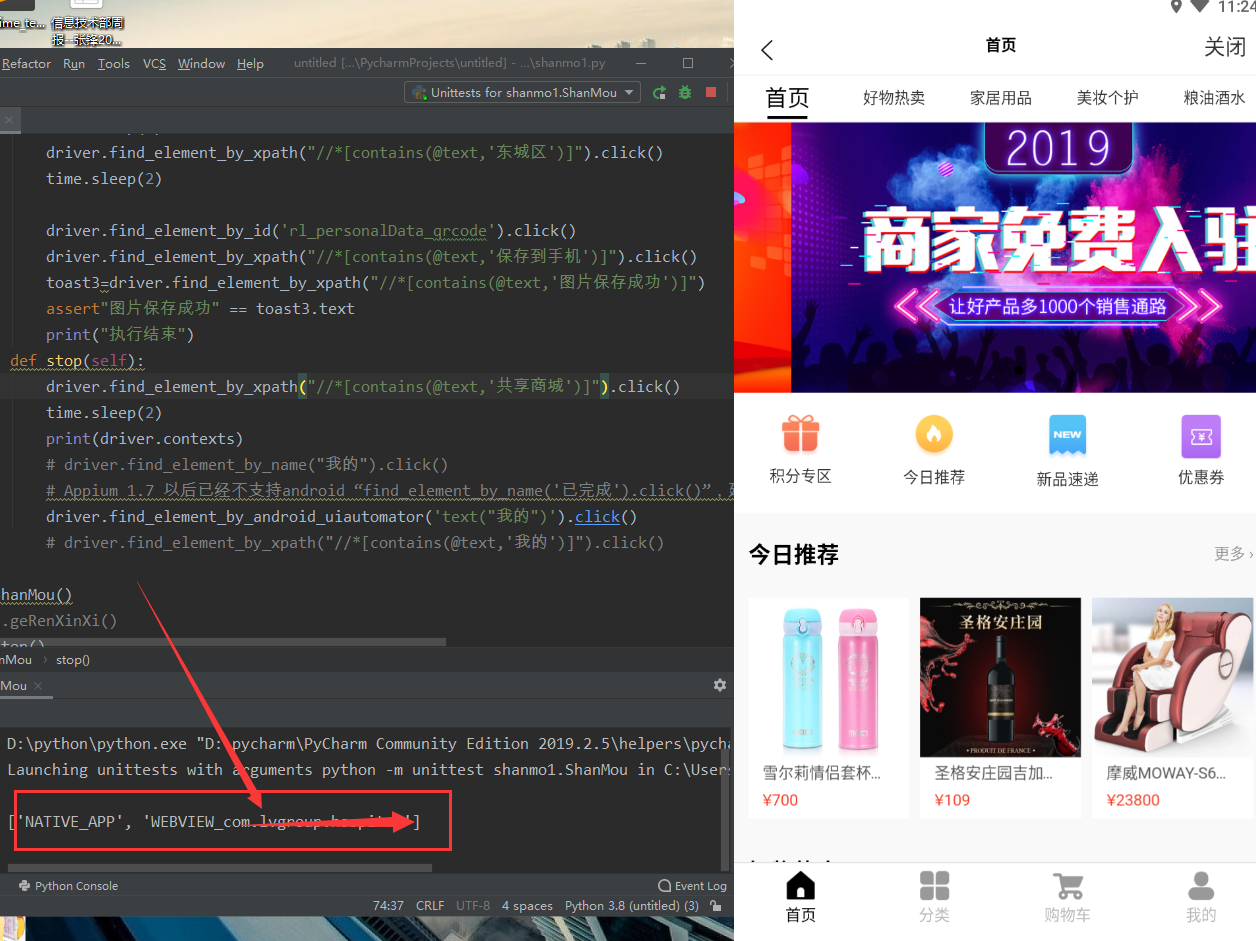Tap the shopping cart 购物车 icon
1256x941 pixels.
coord(1067,888)
